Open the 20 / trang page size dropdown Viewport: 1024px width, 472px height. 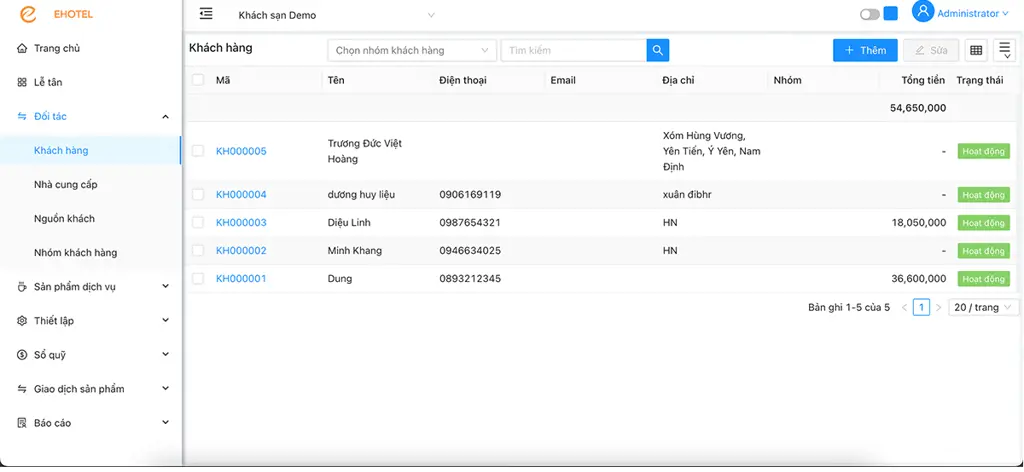click(983, 307)
